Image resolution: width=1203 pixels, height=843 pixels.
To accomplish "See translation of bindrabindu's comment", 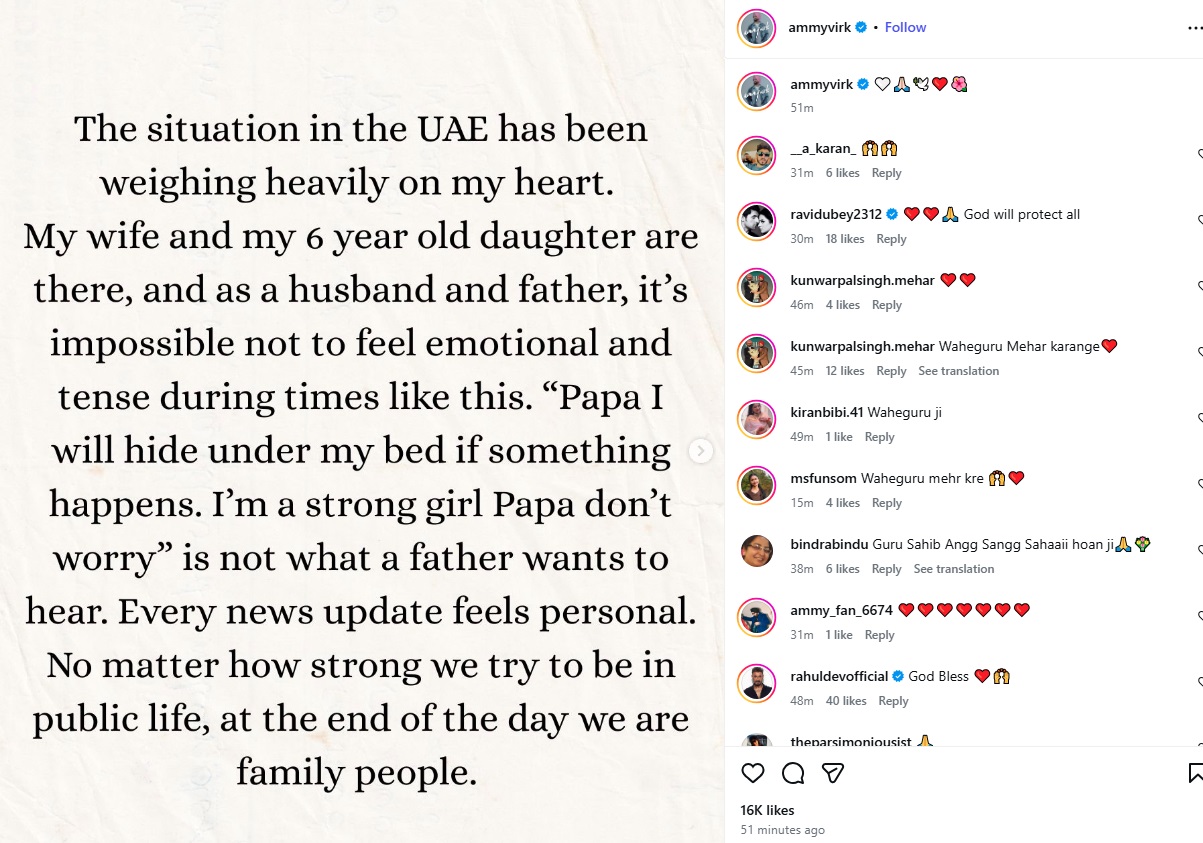I will (x=954, y=569).
